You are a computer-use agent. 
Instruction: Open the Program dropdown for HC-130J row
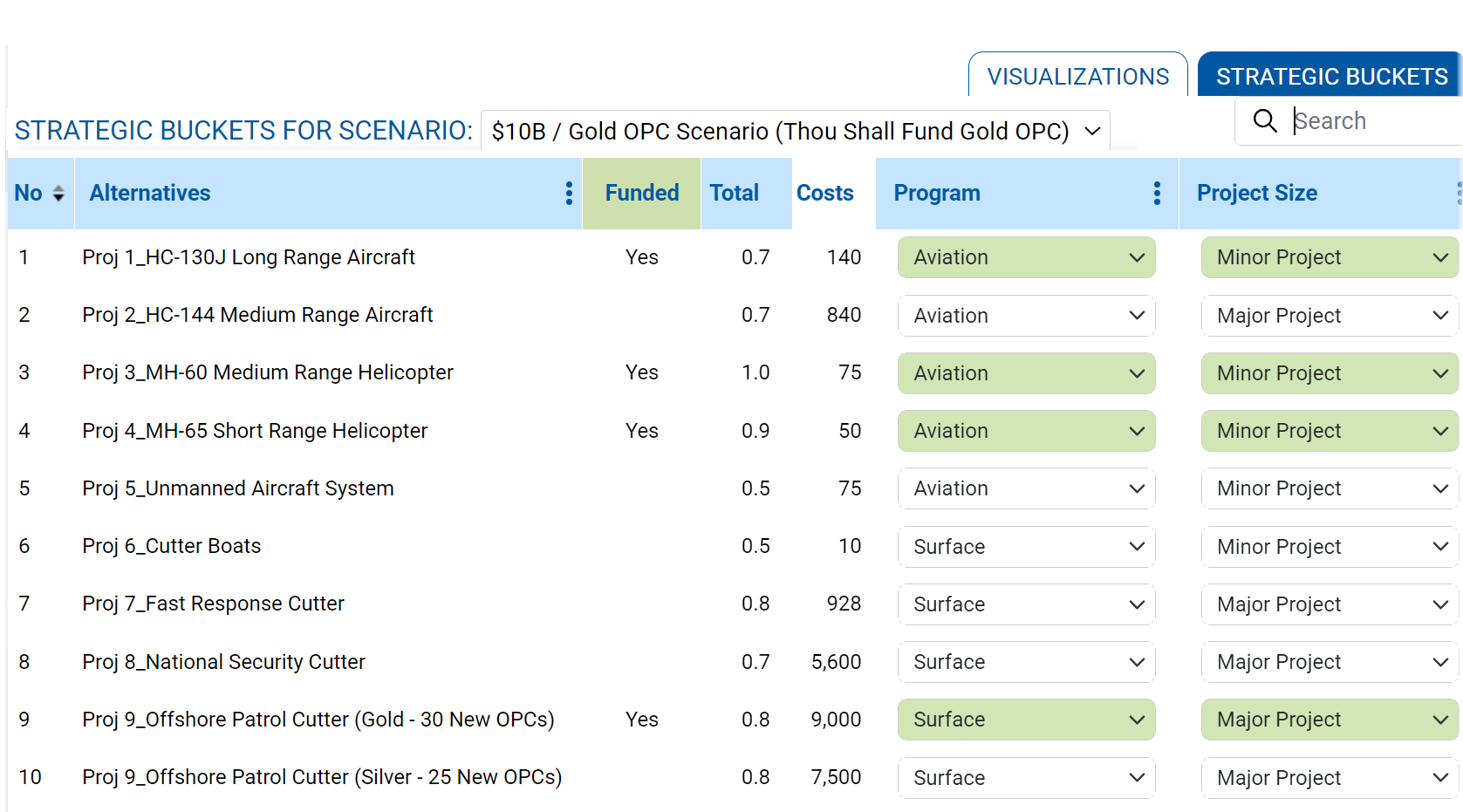pos(1027,257)
